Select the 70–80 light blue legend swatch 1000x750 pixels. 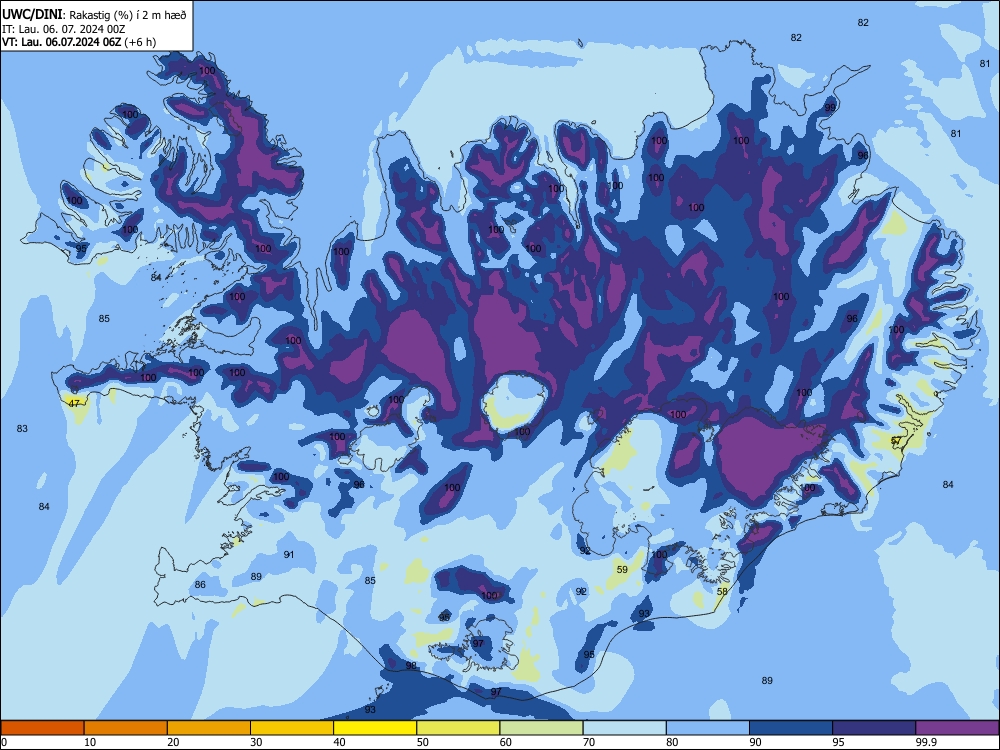tap(624, 728)
